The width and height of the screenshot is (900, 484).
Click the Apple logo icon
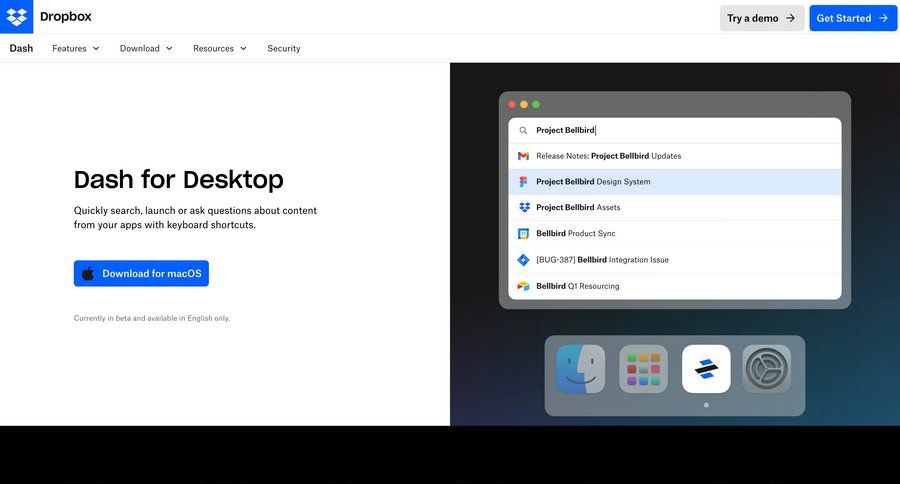tap(88, 273)
